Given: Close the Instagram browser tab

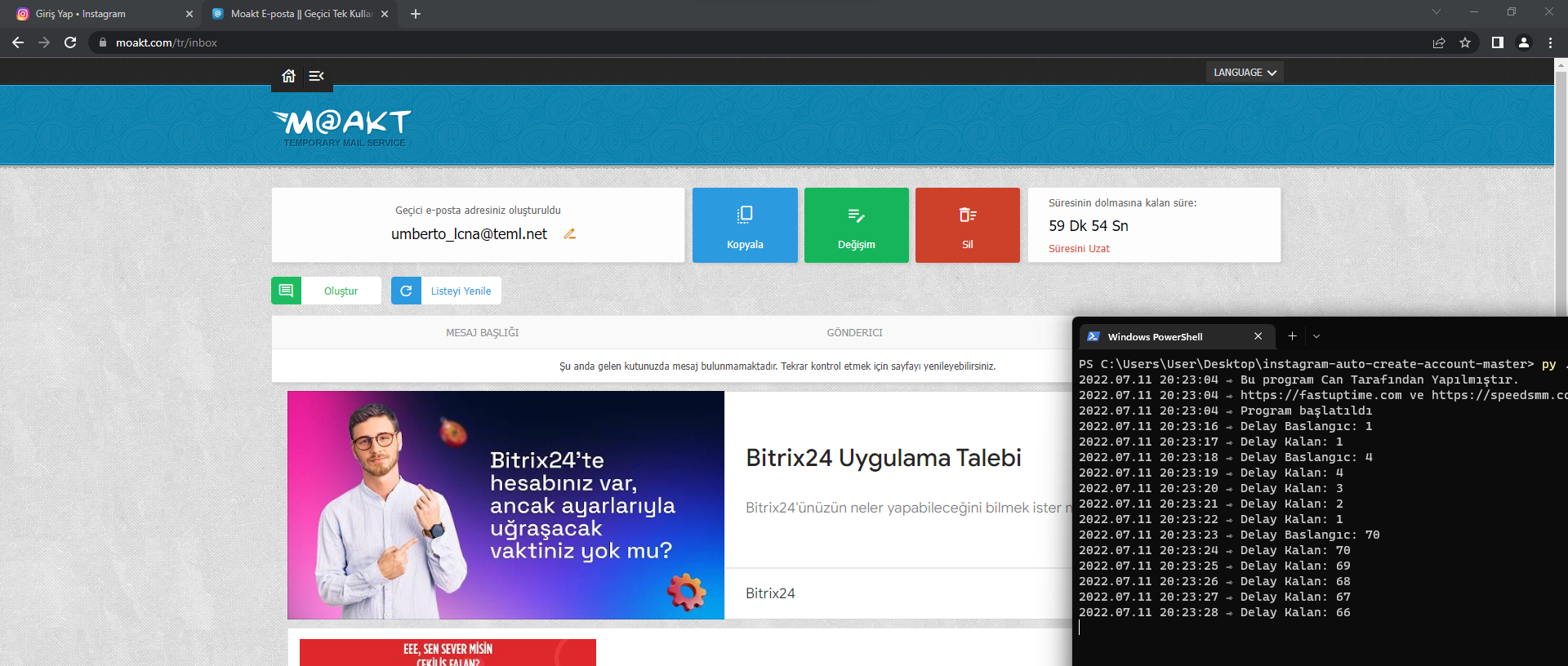Looking at the screenshot, I should (x=189, y=14).
